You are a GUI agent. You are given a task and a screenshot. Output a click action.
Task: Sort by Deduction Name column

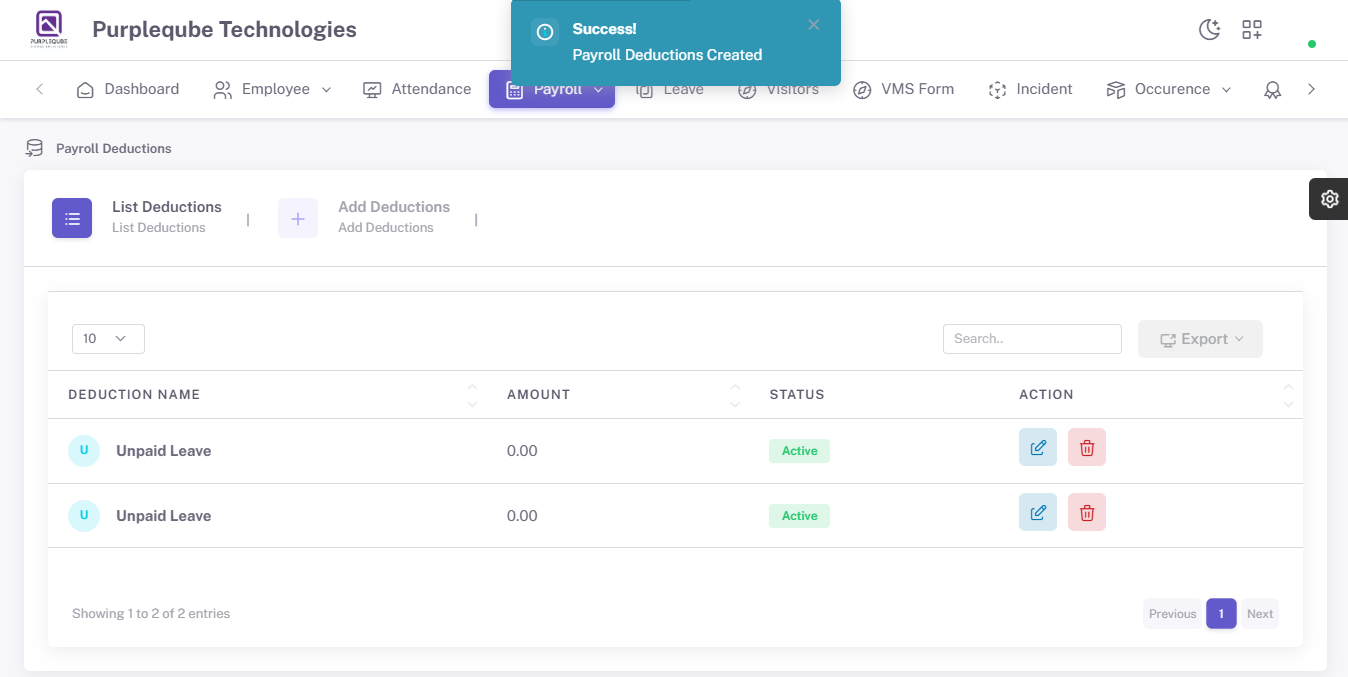(x=267, y=395)
